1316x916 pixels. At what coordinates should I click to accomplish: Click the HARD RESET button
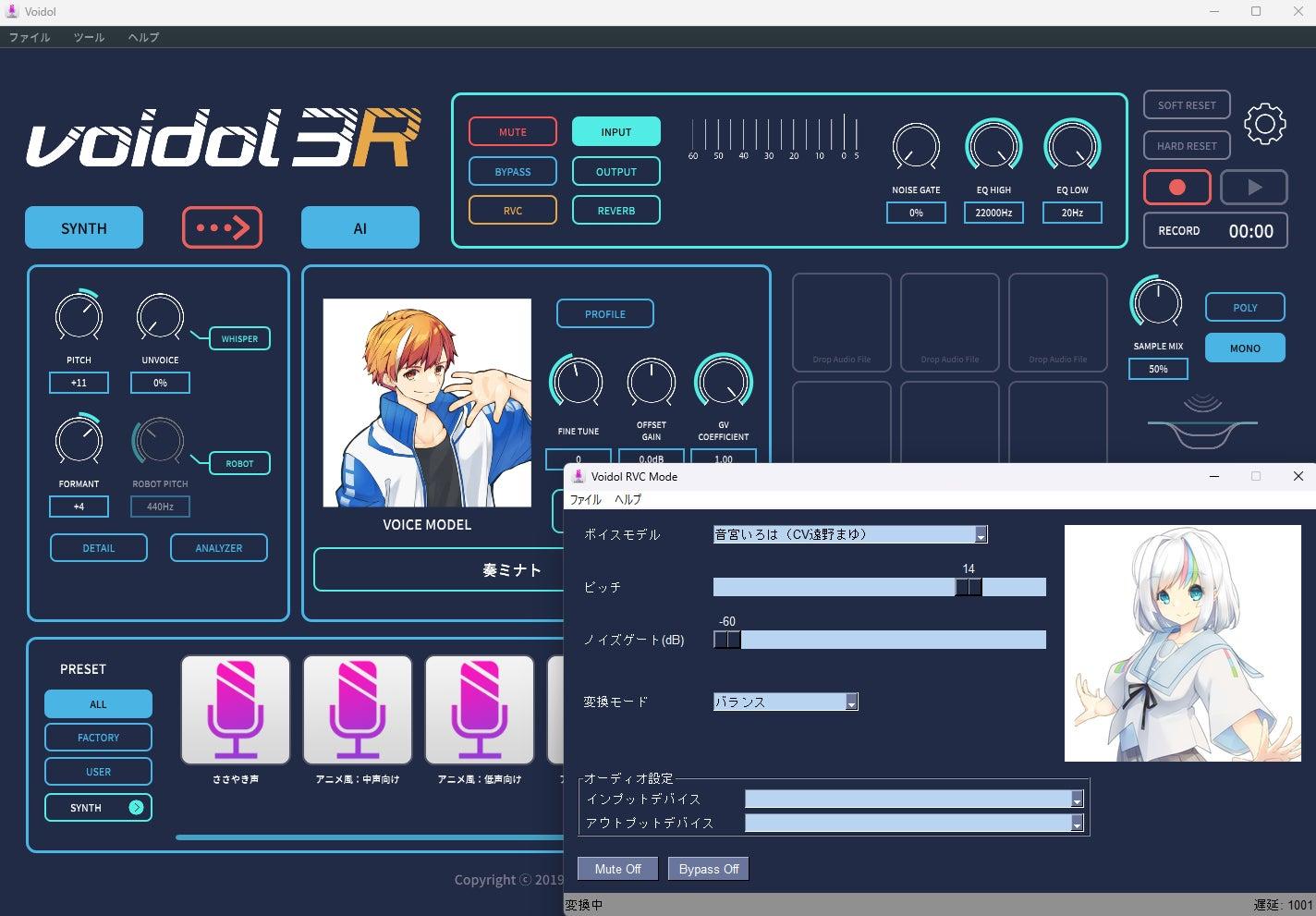tap(1187, 146)
